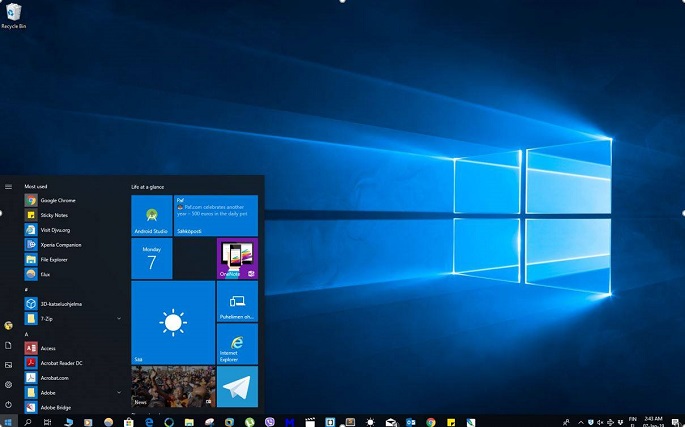Open the OneNote tile
Screen dimensions: 685x427
coord(237,258)
